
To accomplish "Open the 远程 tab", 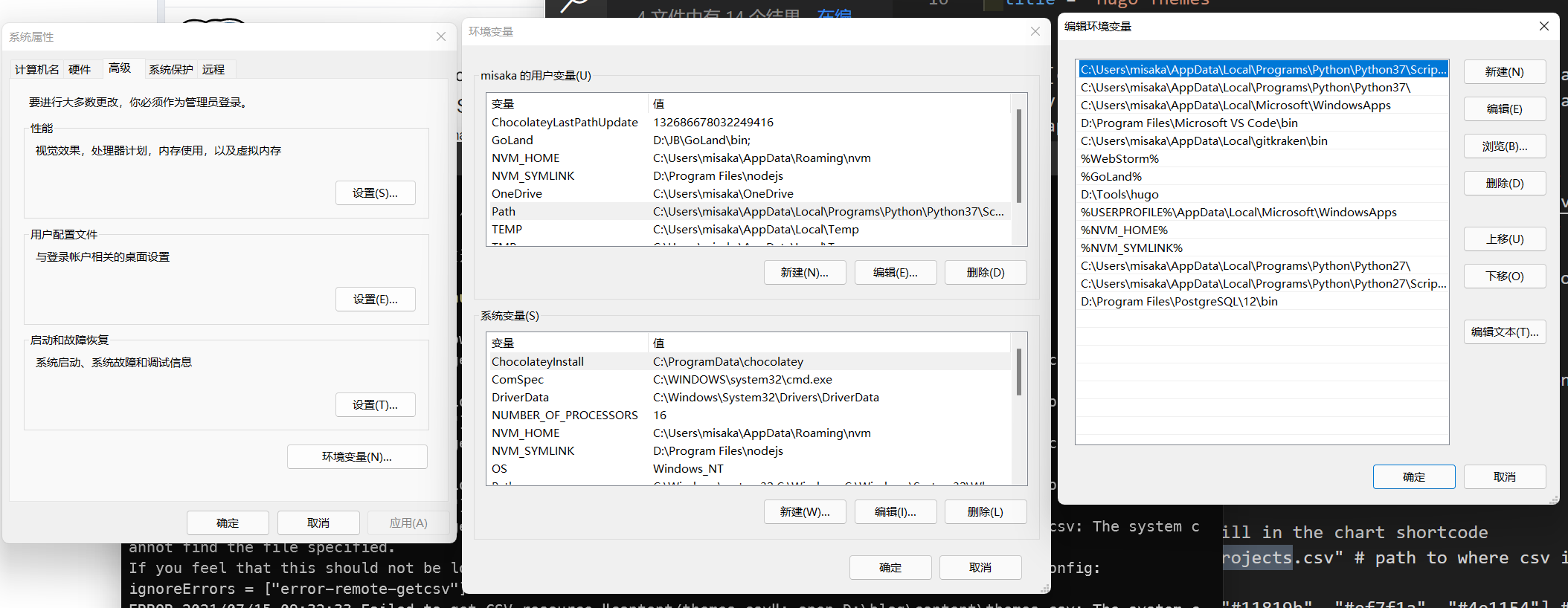I will pos(213,69).
